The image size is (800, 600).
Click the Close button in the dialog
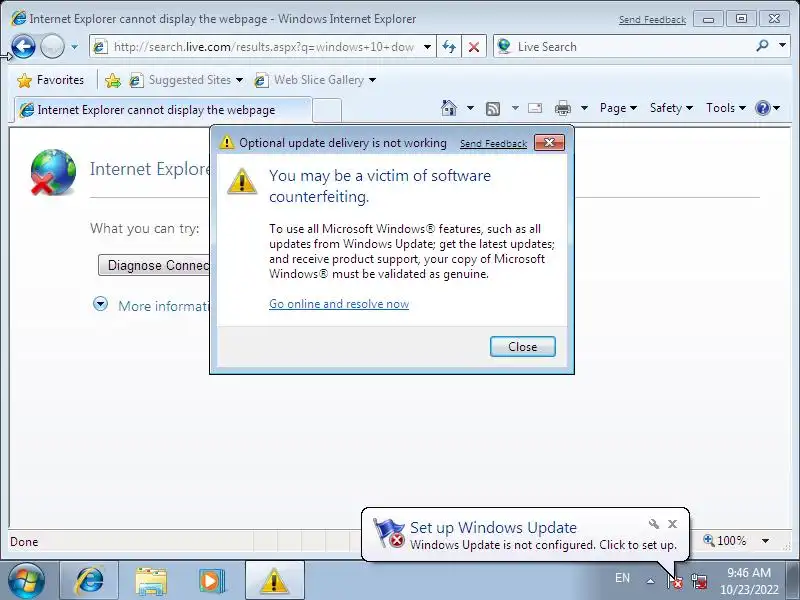coord(522,346)
